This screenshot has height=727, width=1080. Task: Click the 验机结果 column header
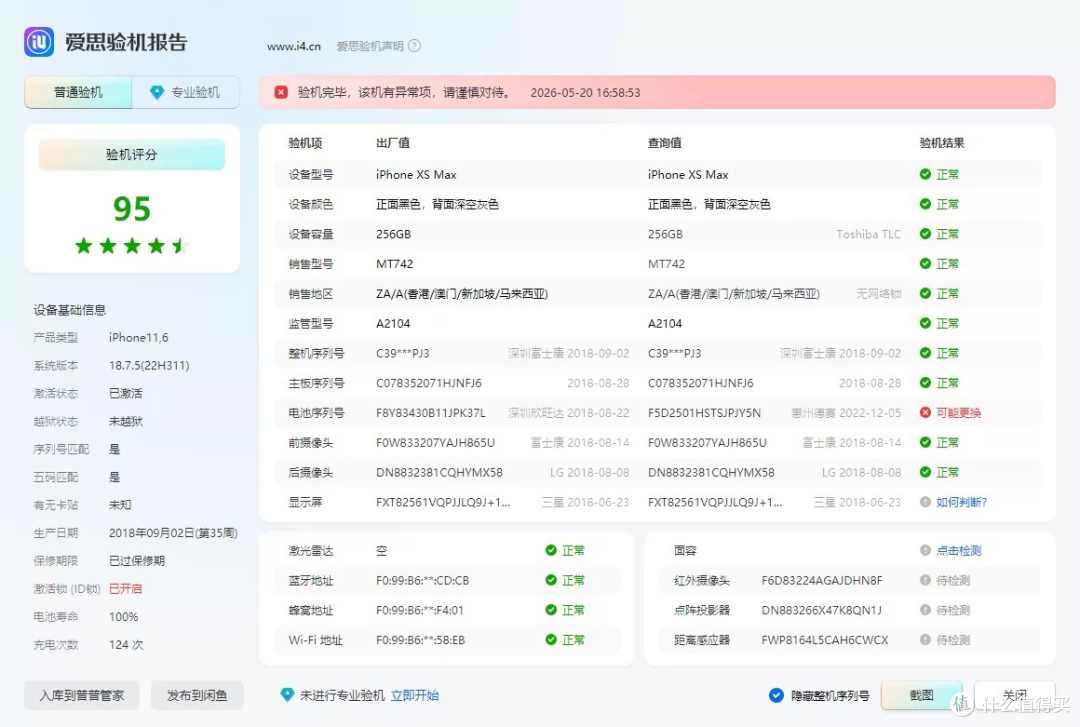coord(942,143)
